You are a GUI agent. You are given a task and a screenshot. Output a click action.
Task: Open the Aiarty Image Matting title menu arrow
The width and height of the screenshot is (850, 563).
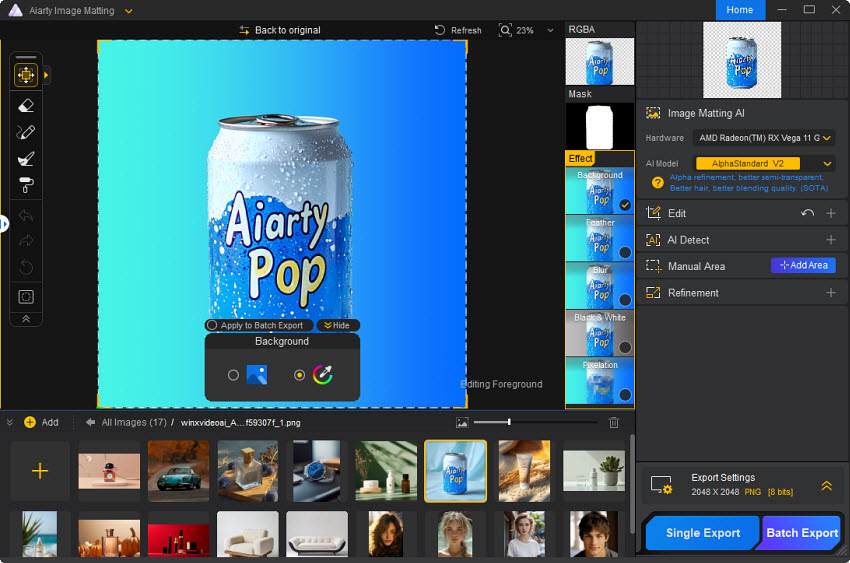128,11
